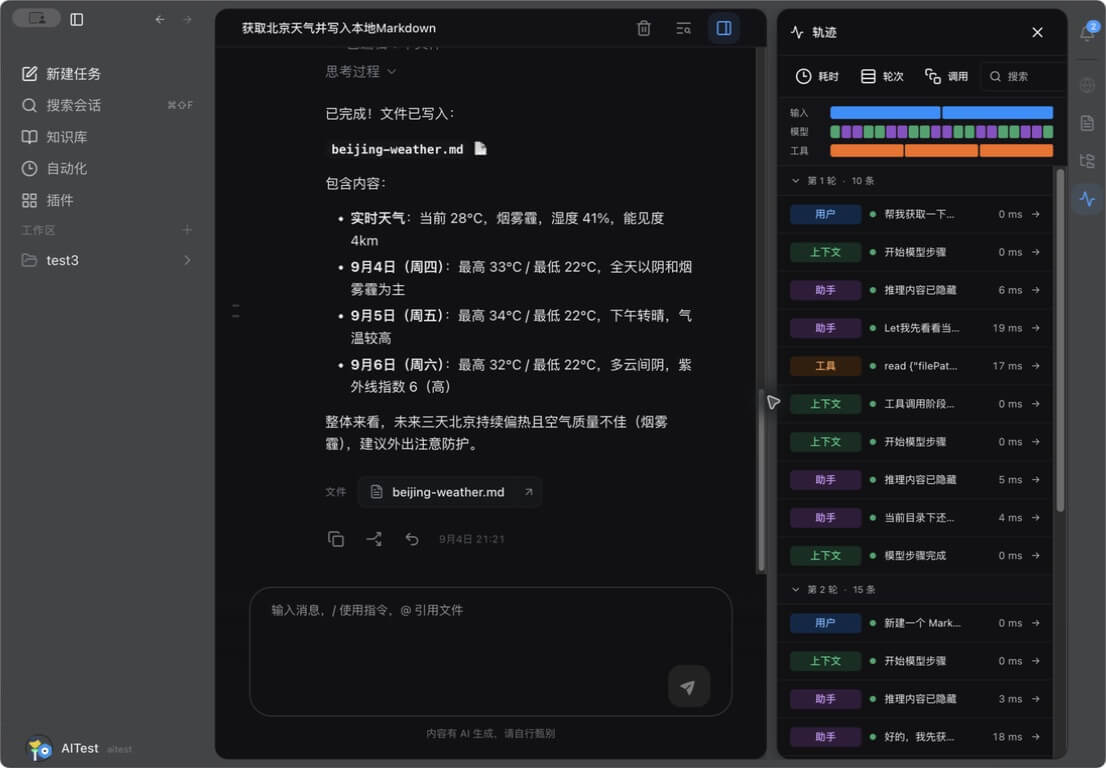The height and width of the screenshot is (768, 1106).
Task: Click the blue 输入 timeline bar
Action: (941, 113)
